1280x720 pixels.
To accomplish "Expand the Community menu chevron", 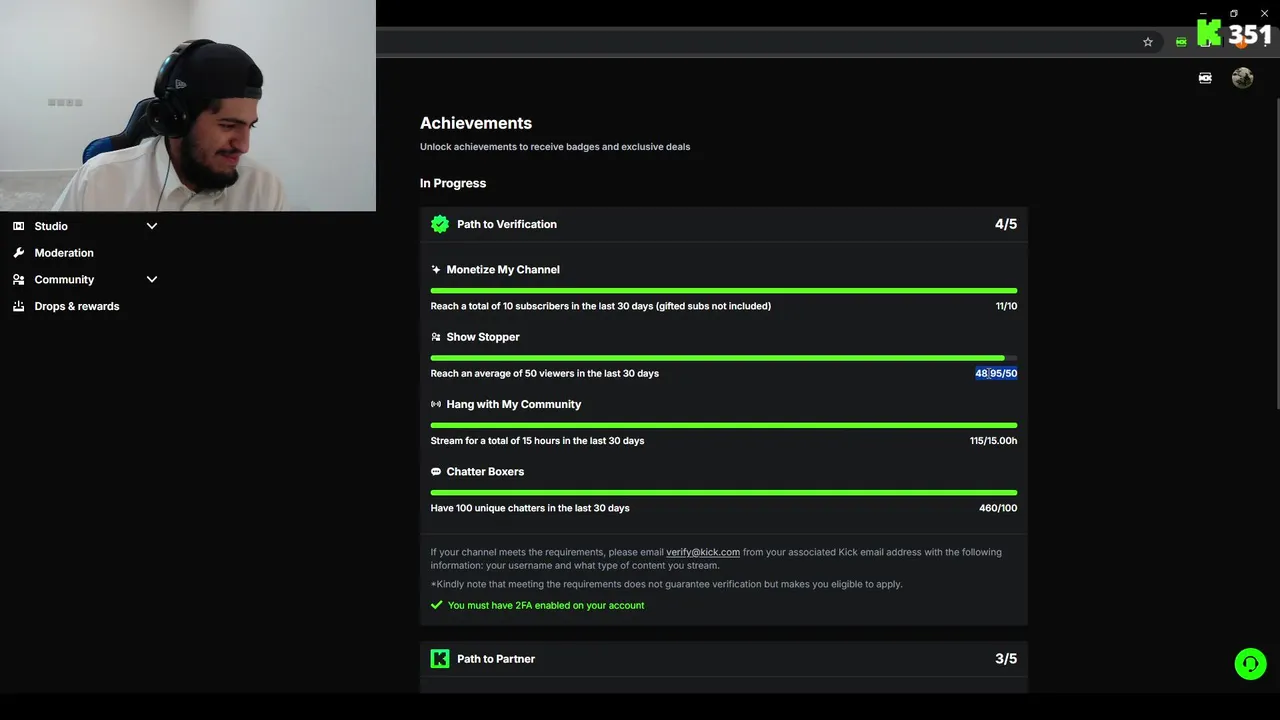I will (x=152, y=280).
